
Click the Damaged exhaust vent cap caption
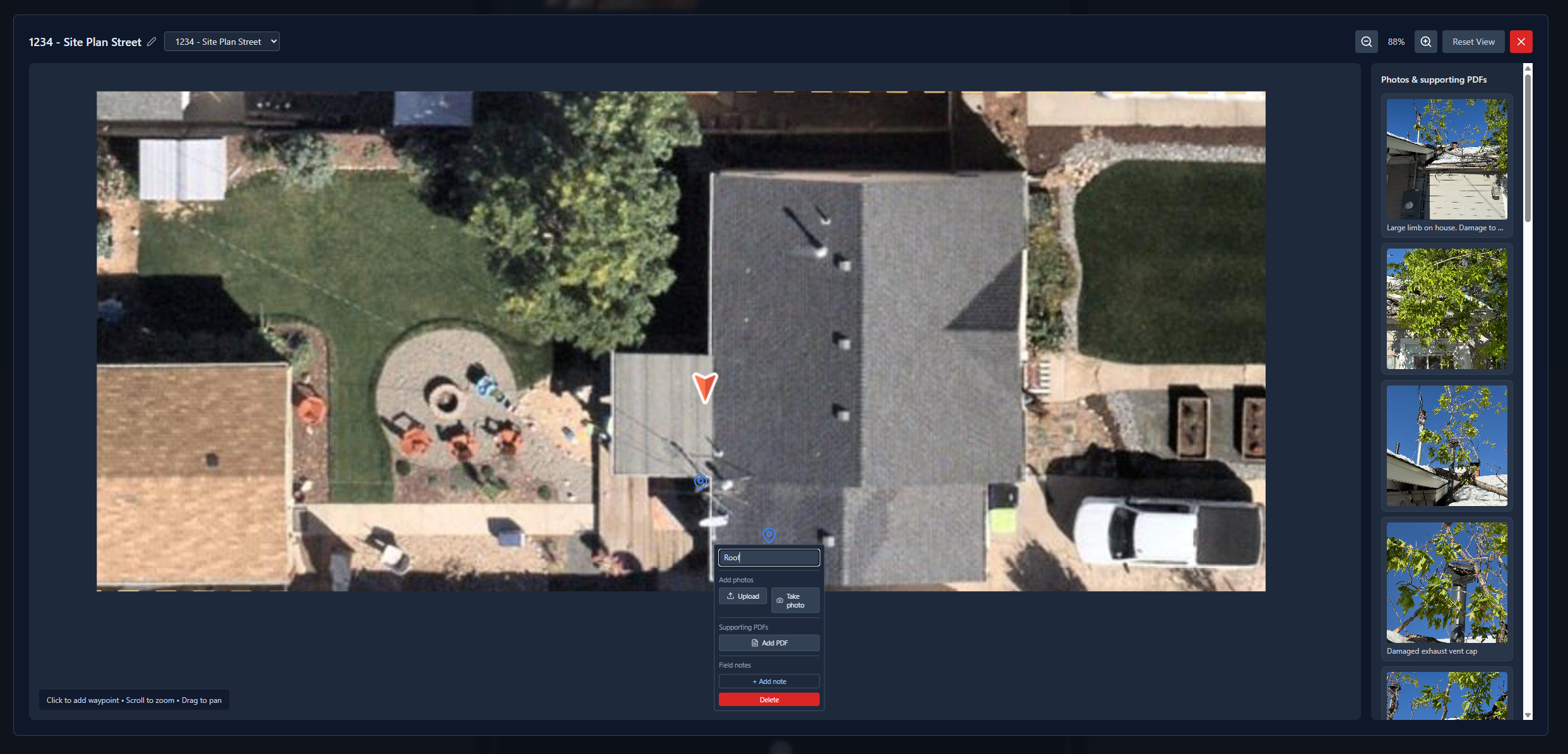(1432, 651)
